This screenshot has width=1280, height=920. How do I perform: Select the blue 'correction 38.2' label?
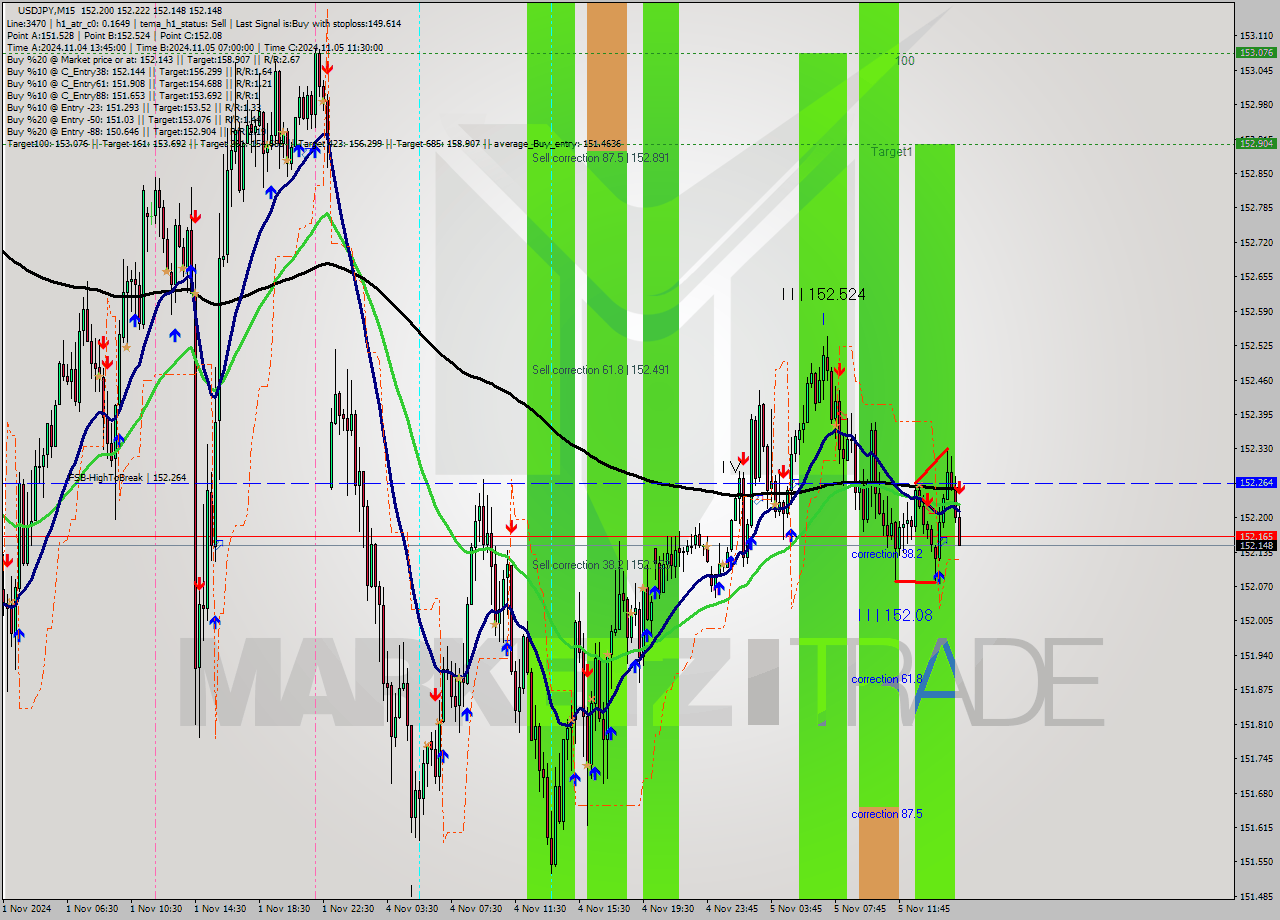point(887,554)
